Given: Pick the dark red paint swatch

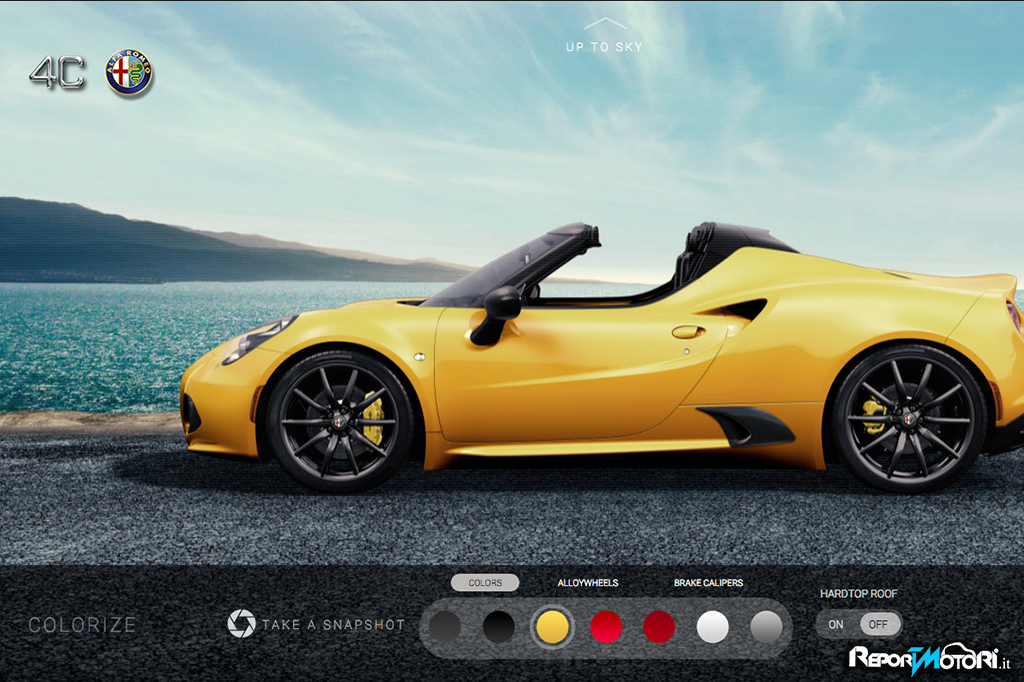Looking at the screenshot, I should (659, 627).
